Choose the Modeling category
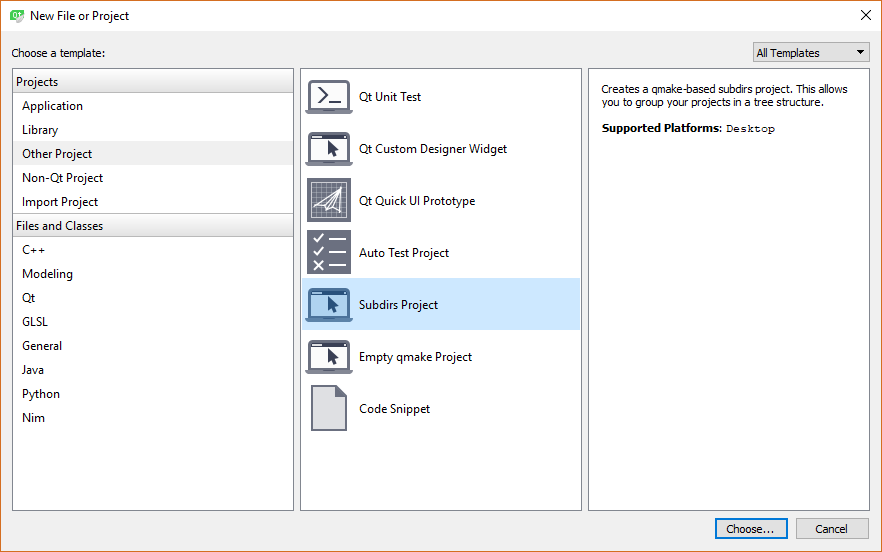Viewport: 882px width, 552px height. (x=48, y=274)
